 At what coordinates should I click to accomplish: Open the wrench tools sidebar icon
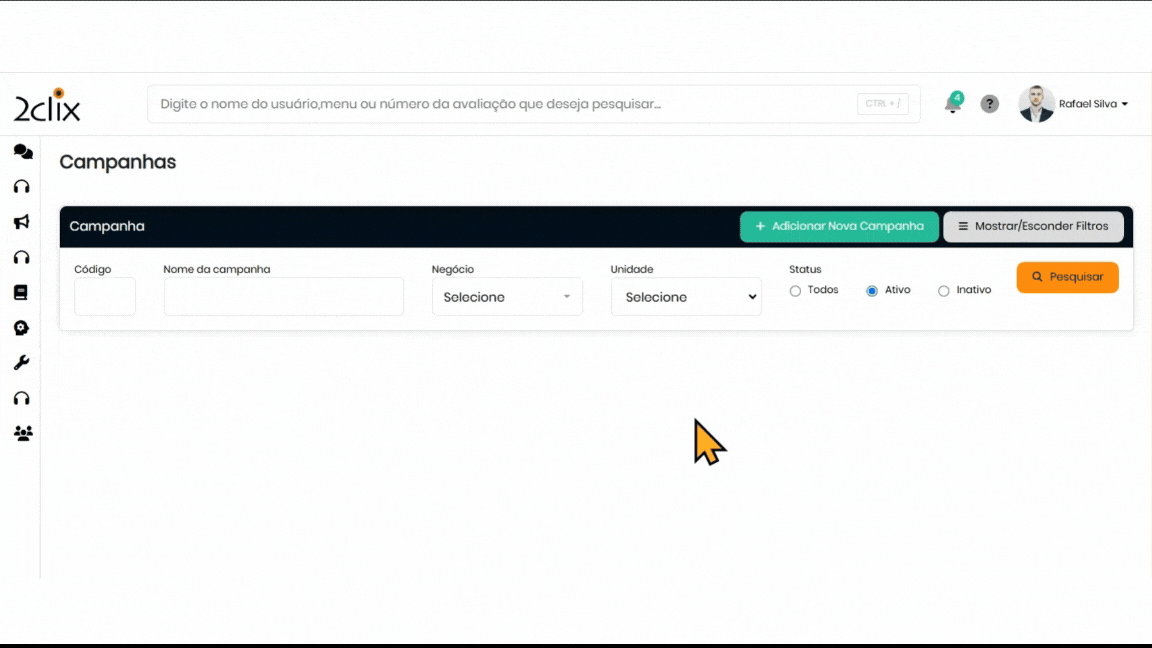[x=21, y=363]
